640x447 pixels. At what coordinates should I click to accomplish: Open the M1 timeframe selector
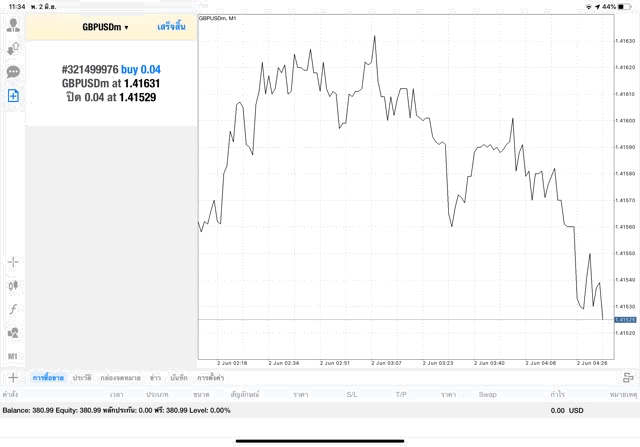[13, 356]
